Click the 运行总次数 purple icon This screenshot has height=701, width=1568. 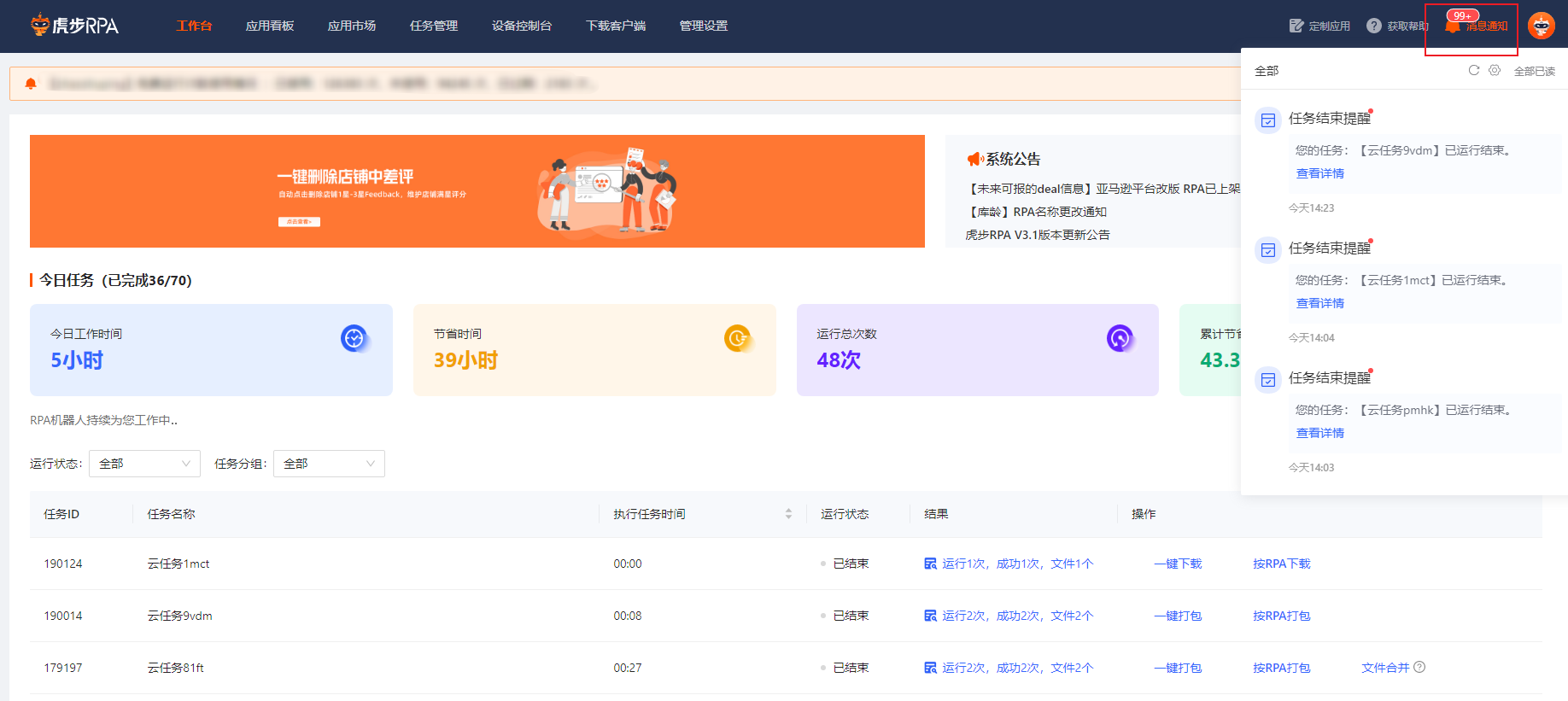[x=1120, y=338]
